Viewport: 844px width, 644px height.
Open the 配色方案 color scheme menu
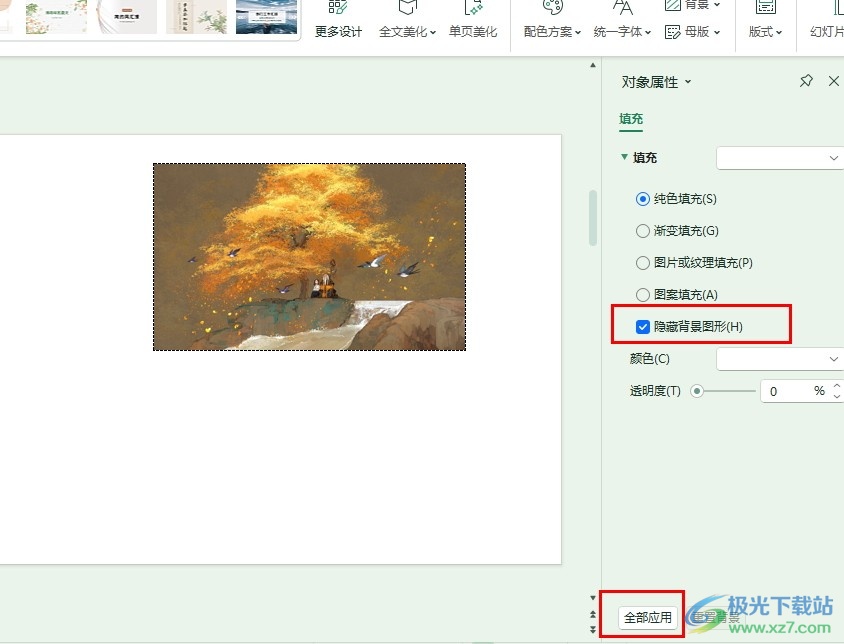[552, 20]
